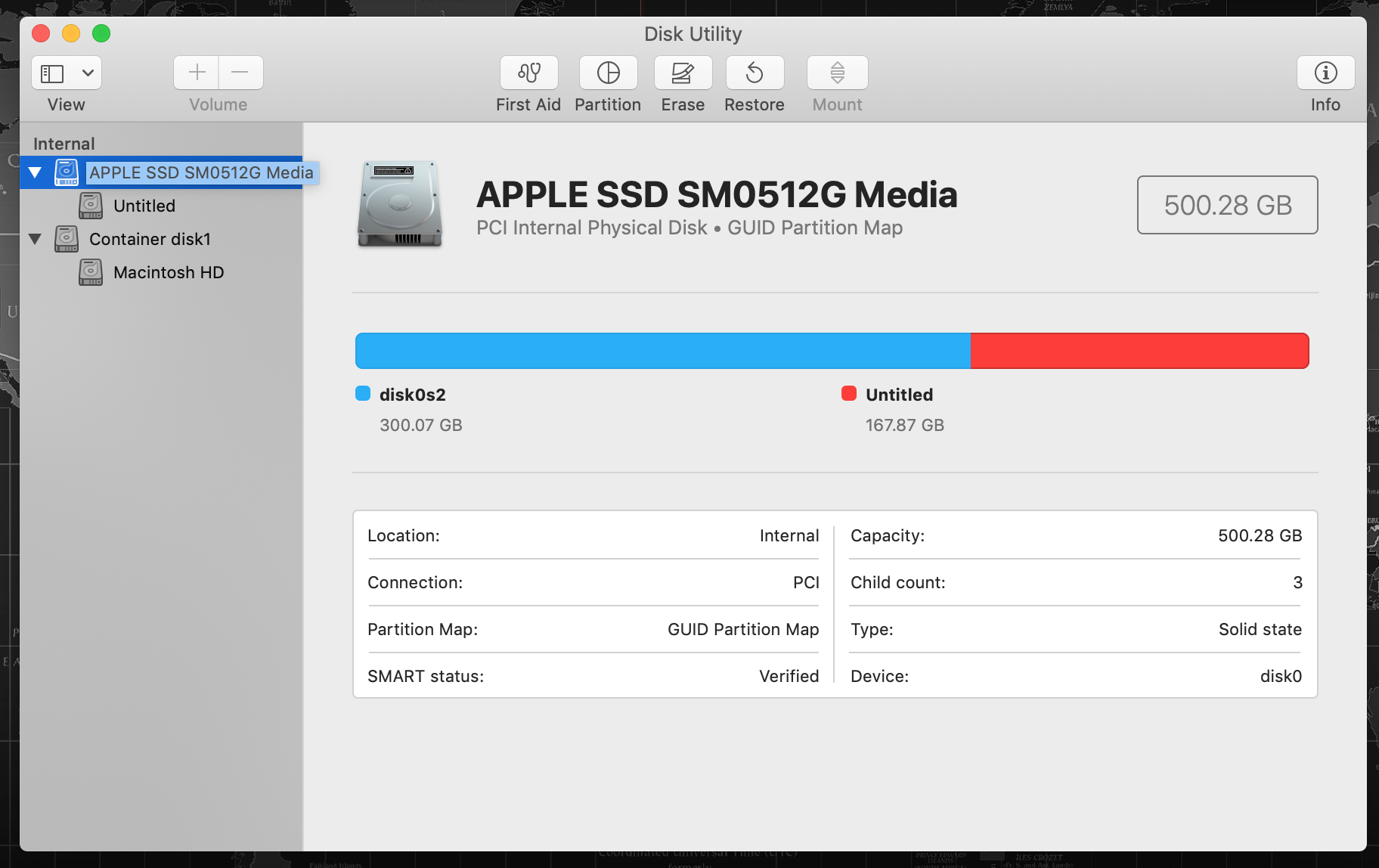Add a volume with plus button
This screenshot has width=1379, height=868.
(197, 73)
